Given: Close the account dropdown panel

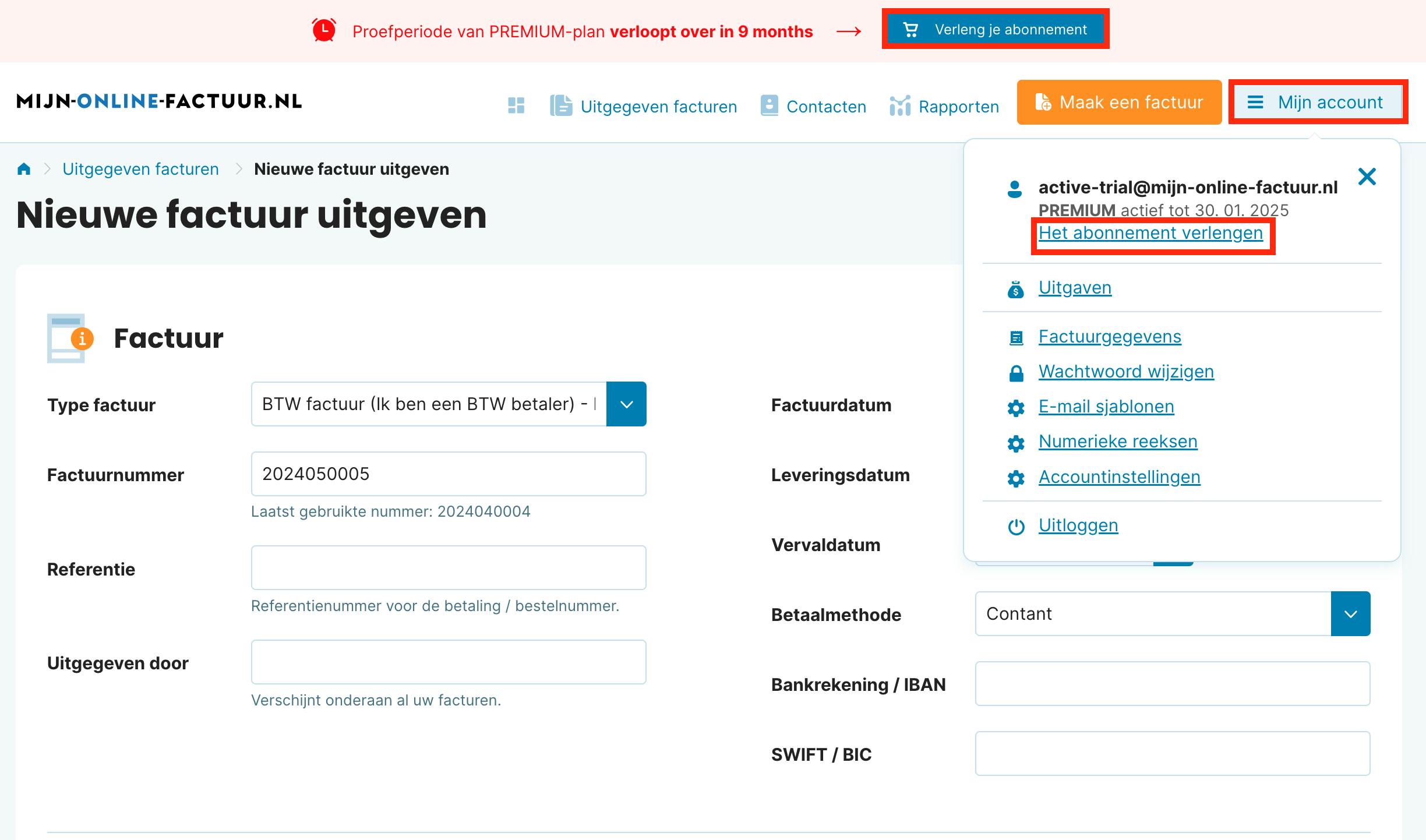Looking at the screenshot, I should pos(1367,176).
